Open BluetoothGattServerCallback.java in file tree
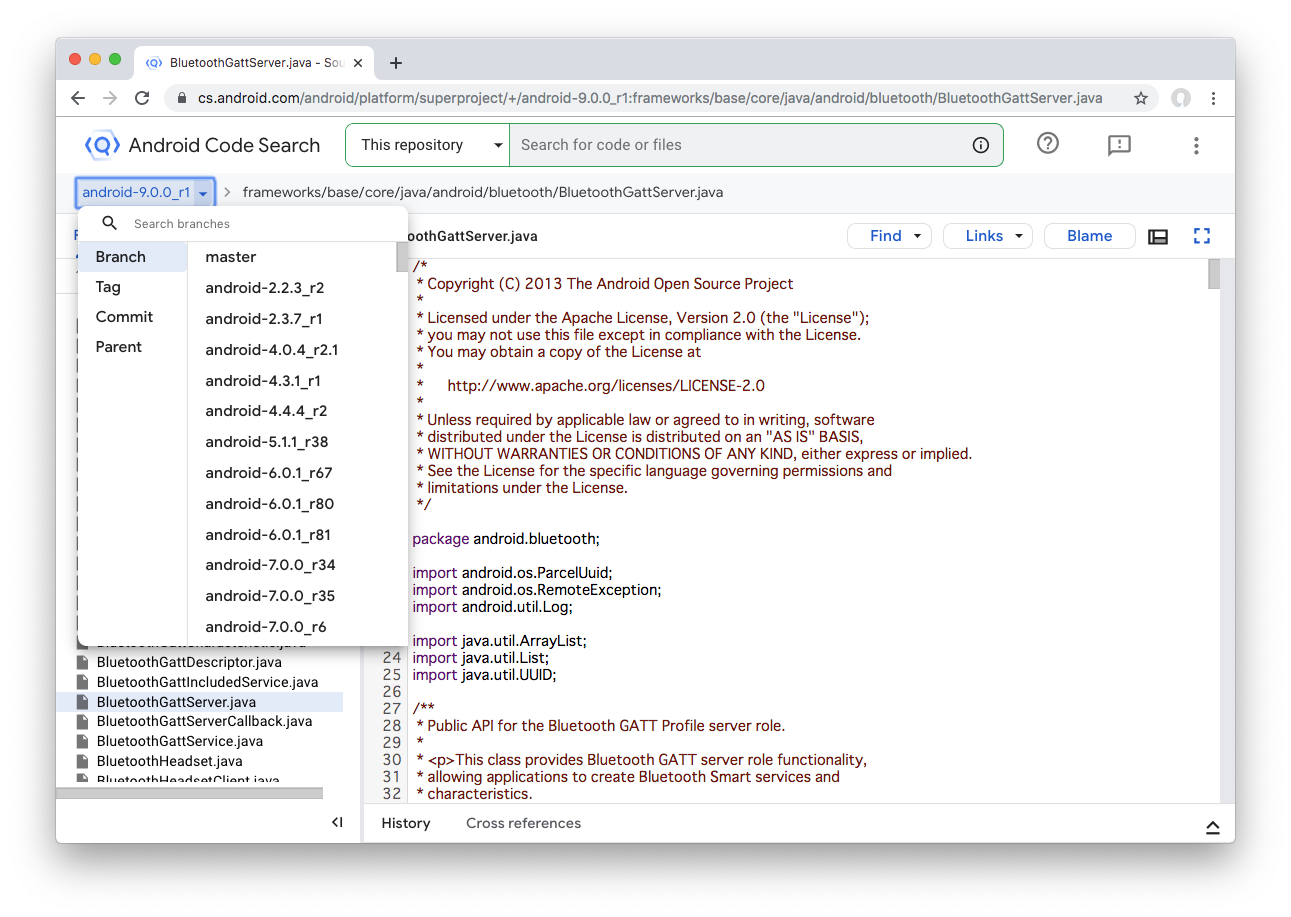 (204, 721)
